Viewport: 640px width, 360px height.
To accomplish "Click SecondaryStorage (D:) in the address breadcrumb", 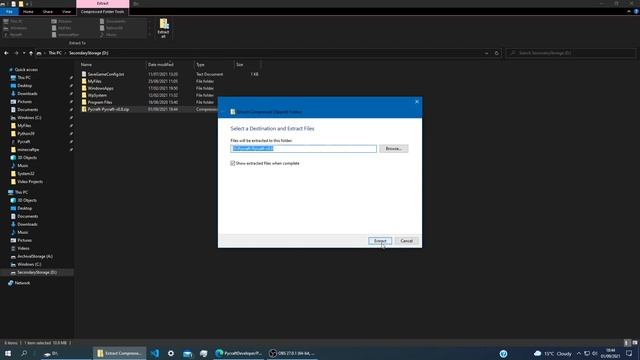I will pos(89,53).
